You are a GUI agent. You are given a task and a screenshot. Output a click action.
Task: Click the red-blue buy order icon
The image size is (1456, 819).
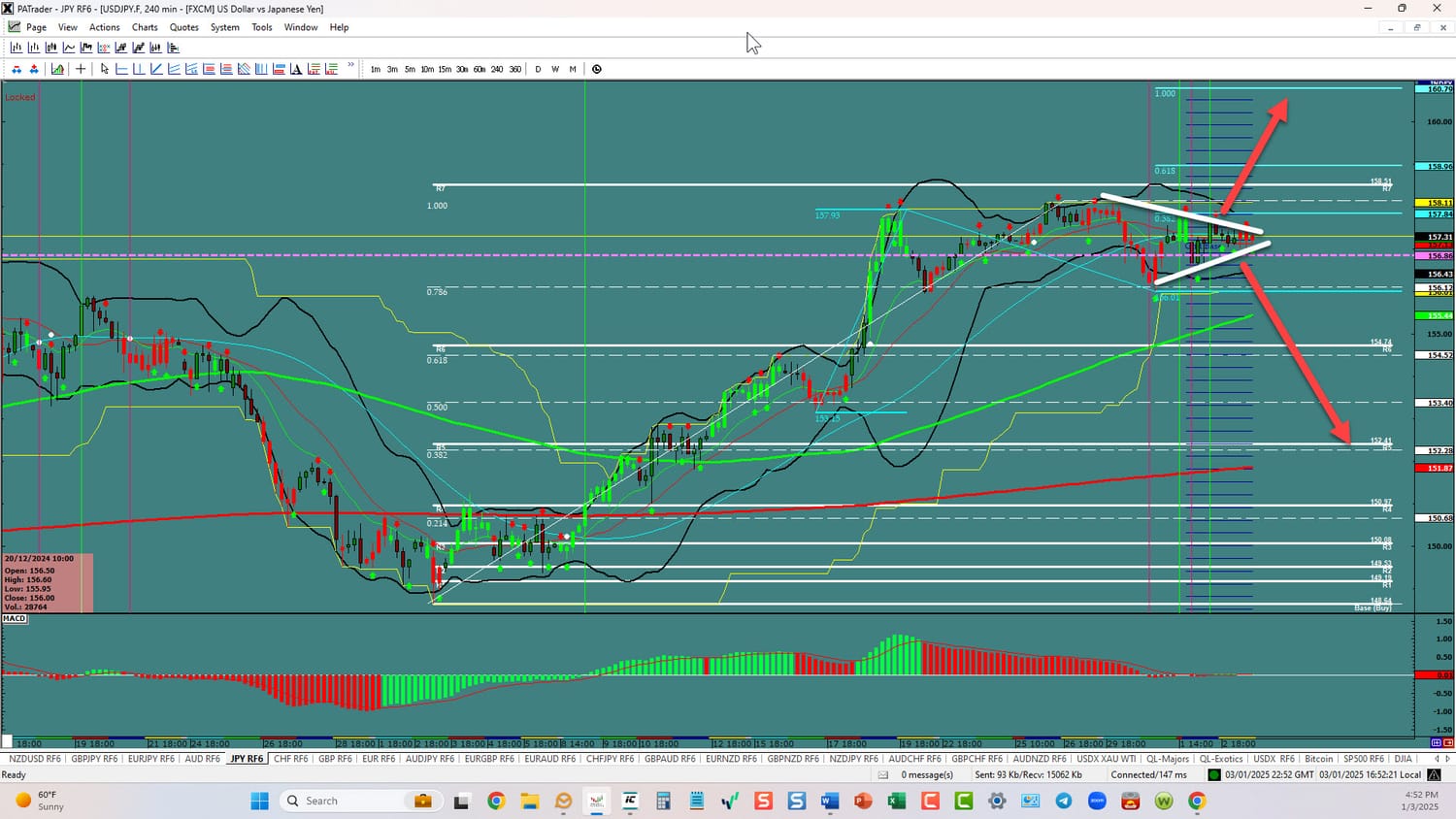click(x=17, y=69)
